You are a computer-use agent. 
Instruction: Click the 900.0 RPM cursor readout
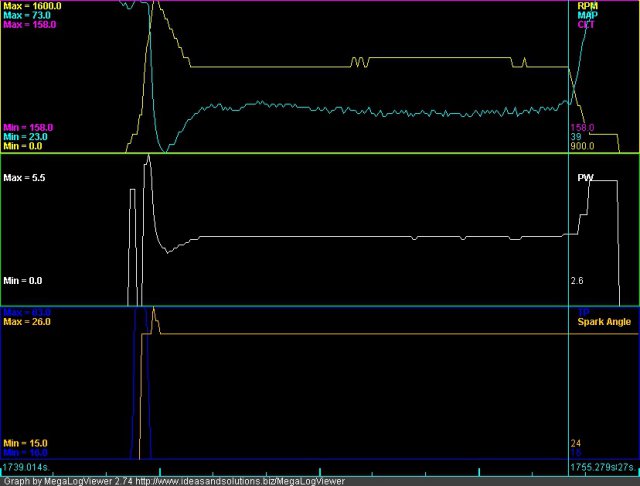point(581,145)
